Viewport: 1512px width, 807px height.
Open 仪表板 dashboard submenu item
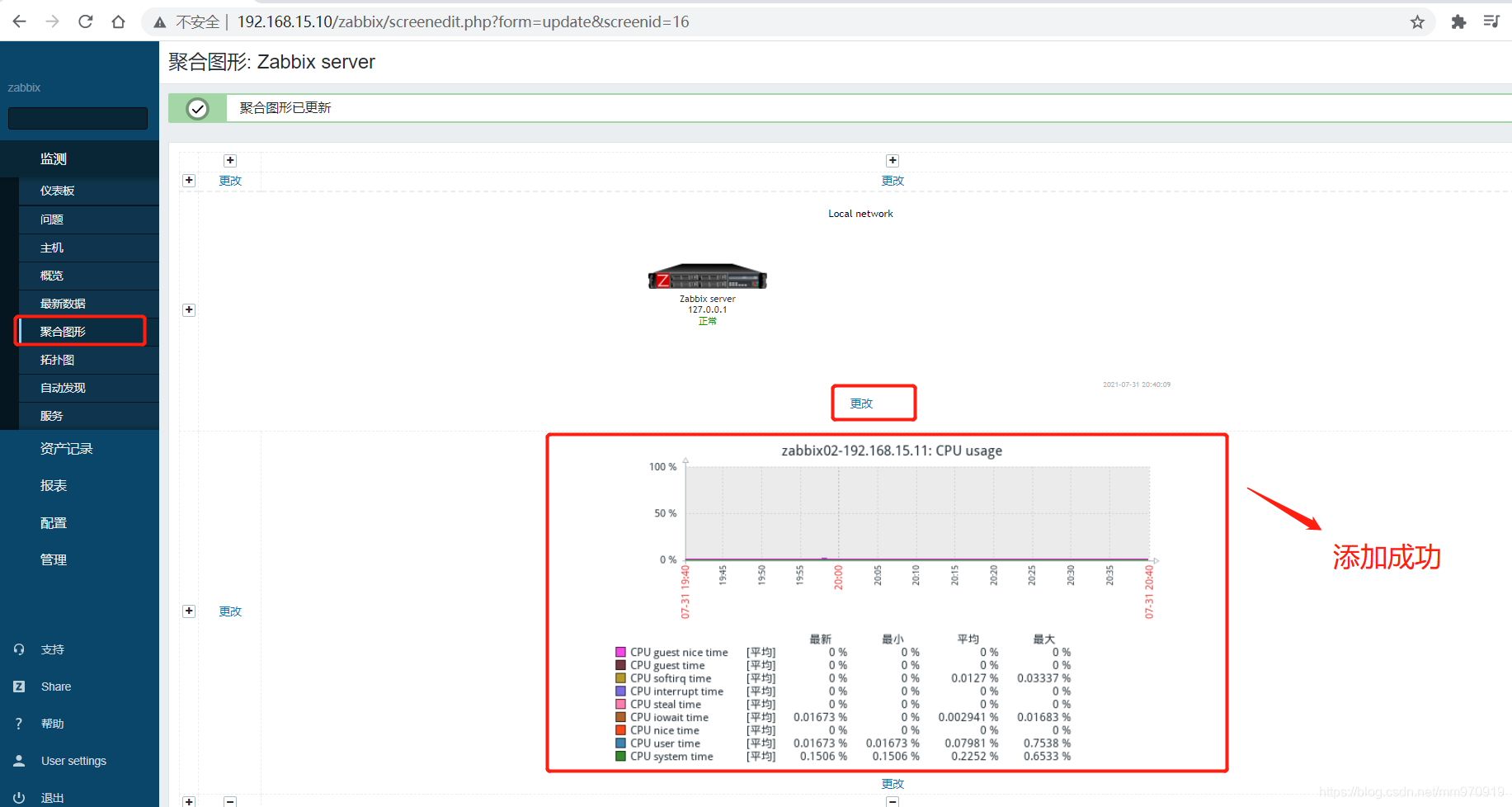pos(57,191)
